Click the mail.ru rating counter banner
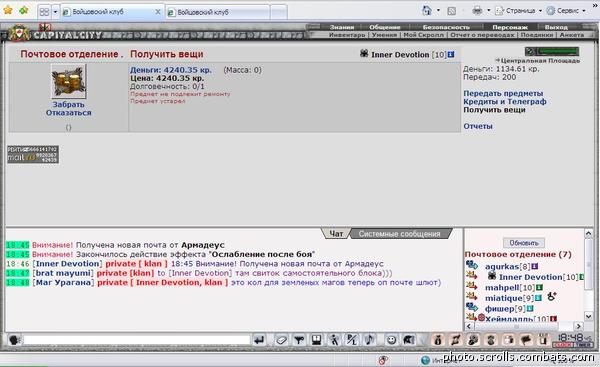 [x=33, y=154]
